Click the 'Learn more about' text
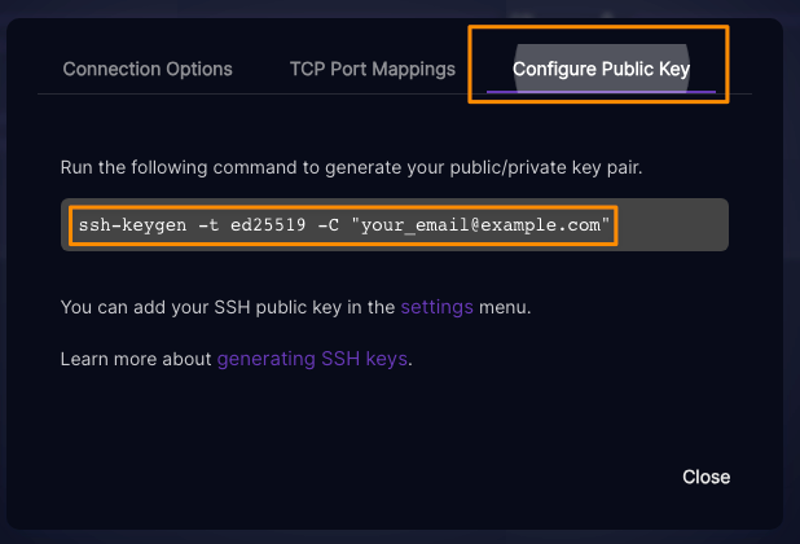Viewport: 800px width, 544px height. [136, 359]
